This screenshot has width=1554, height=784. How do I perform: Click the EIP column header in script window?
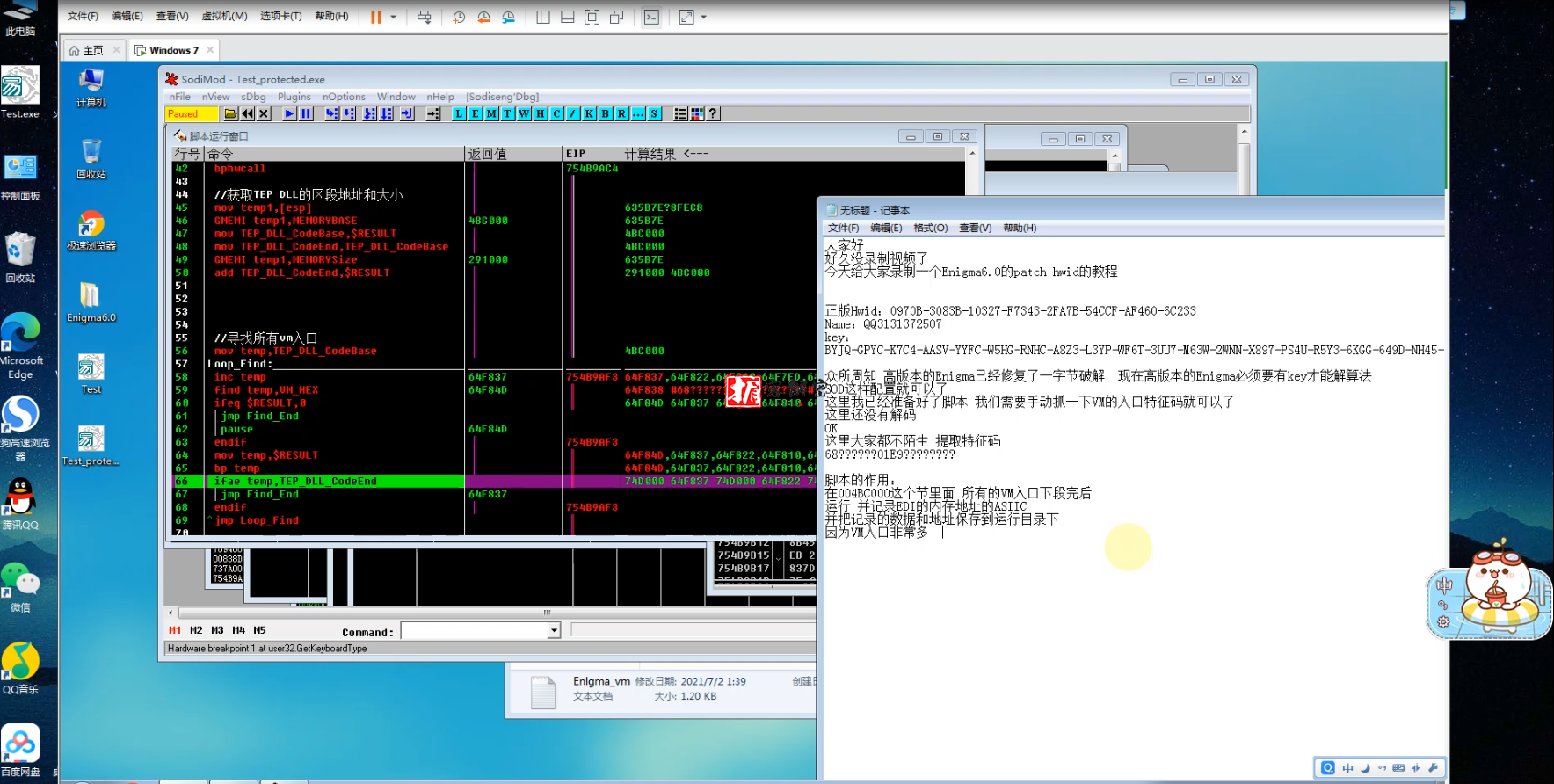coord(592,154)
